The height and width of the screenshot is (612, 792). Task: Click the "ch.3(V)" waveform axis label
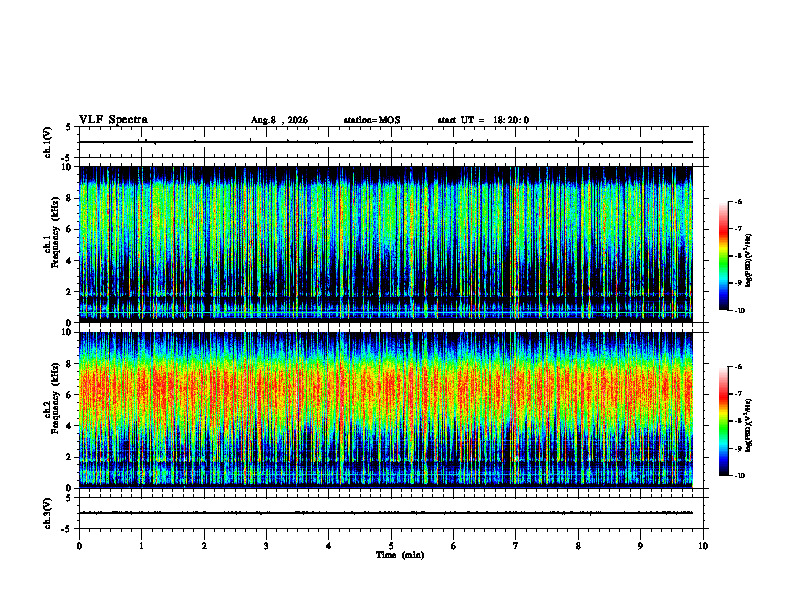click(48, 513)
